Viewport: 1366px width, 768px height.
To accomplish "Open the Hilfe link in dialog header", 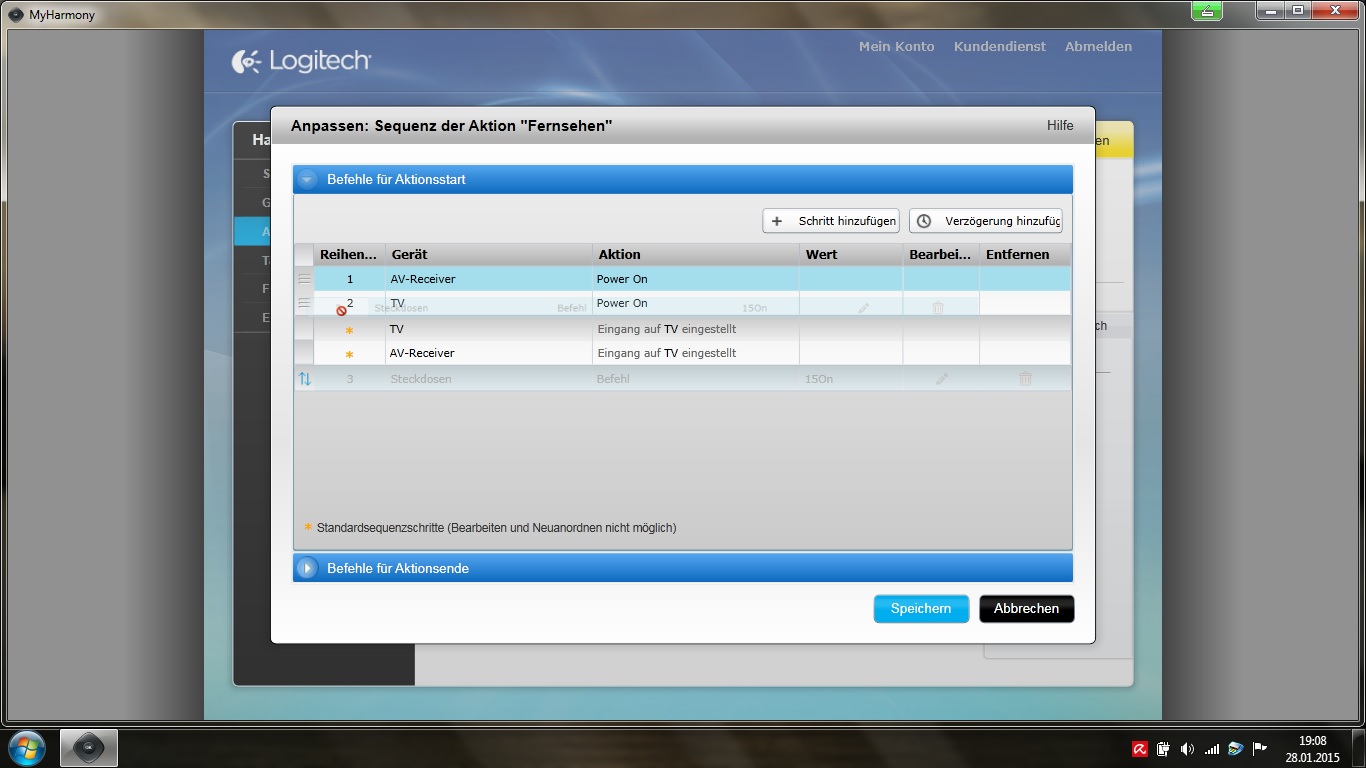I will 1060,126.
